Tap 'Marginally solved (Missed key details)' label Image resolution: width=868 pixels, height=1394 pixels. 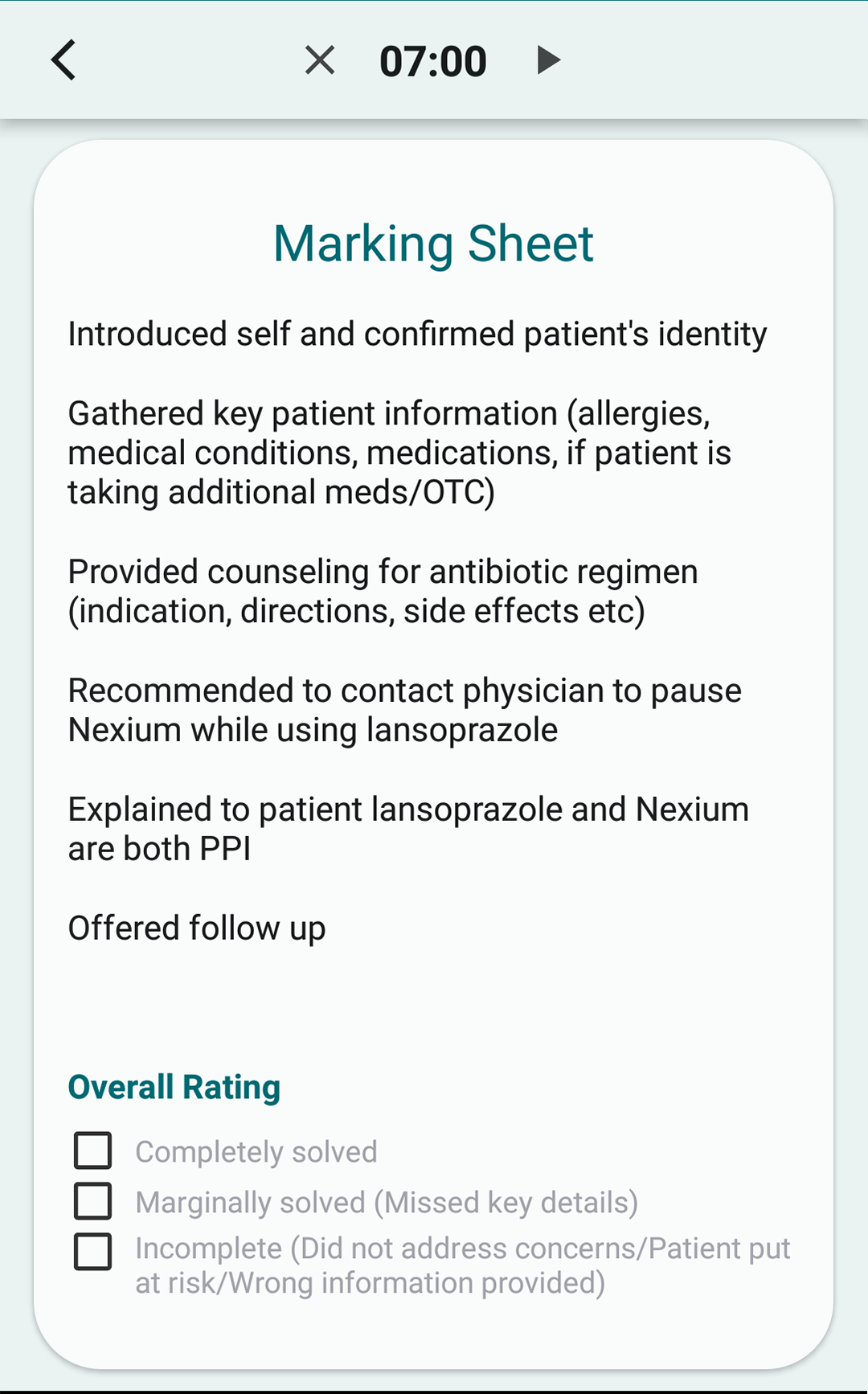pyautogui.click(x=387, y=1203)
